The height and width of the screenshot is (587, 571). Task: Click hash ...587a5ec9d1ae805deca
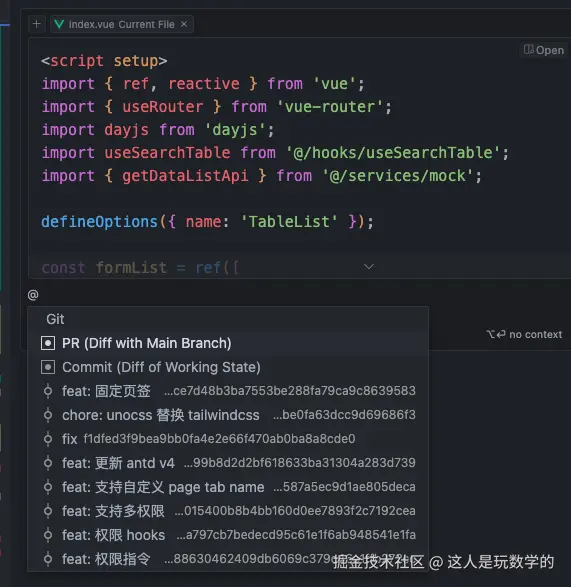pos(344,487)
